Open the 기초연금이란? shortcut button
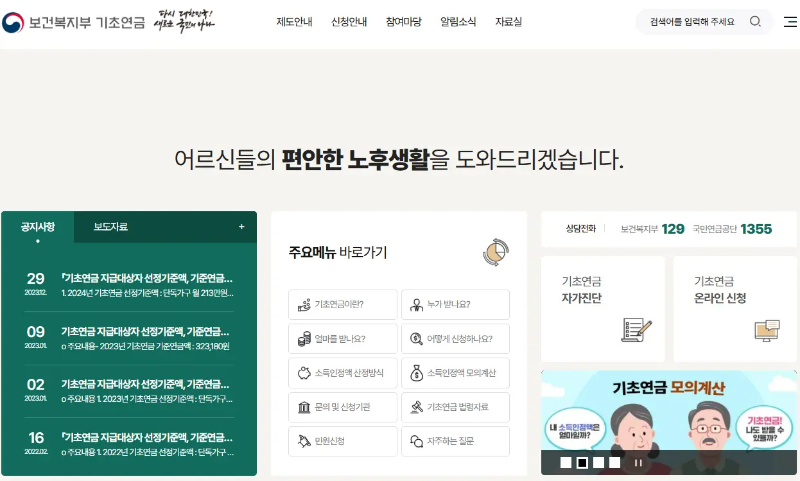Screen dimensions: 800x481 point(343,305)
